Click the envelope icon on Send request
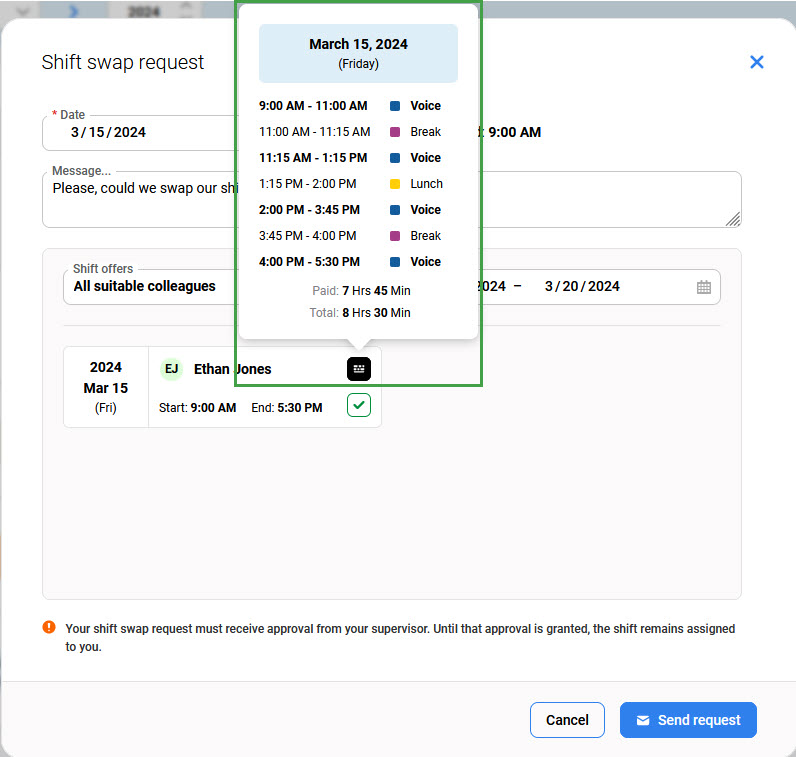Image resolution: width=796 pixels, height=757 pixels. (x=643, y=720)
